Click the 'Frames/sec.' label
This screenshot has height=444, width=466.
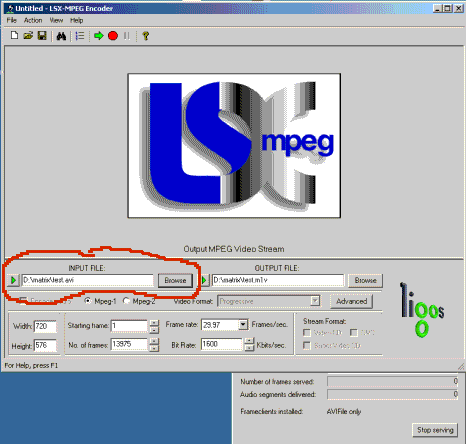coord(270,324)
